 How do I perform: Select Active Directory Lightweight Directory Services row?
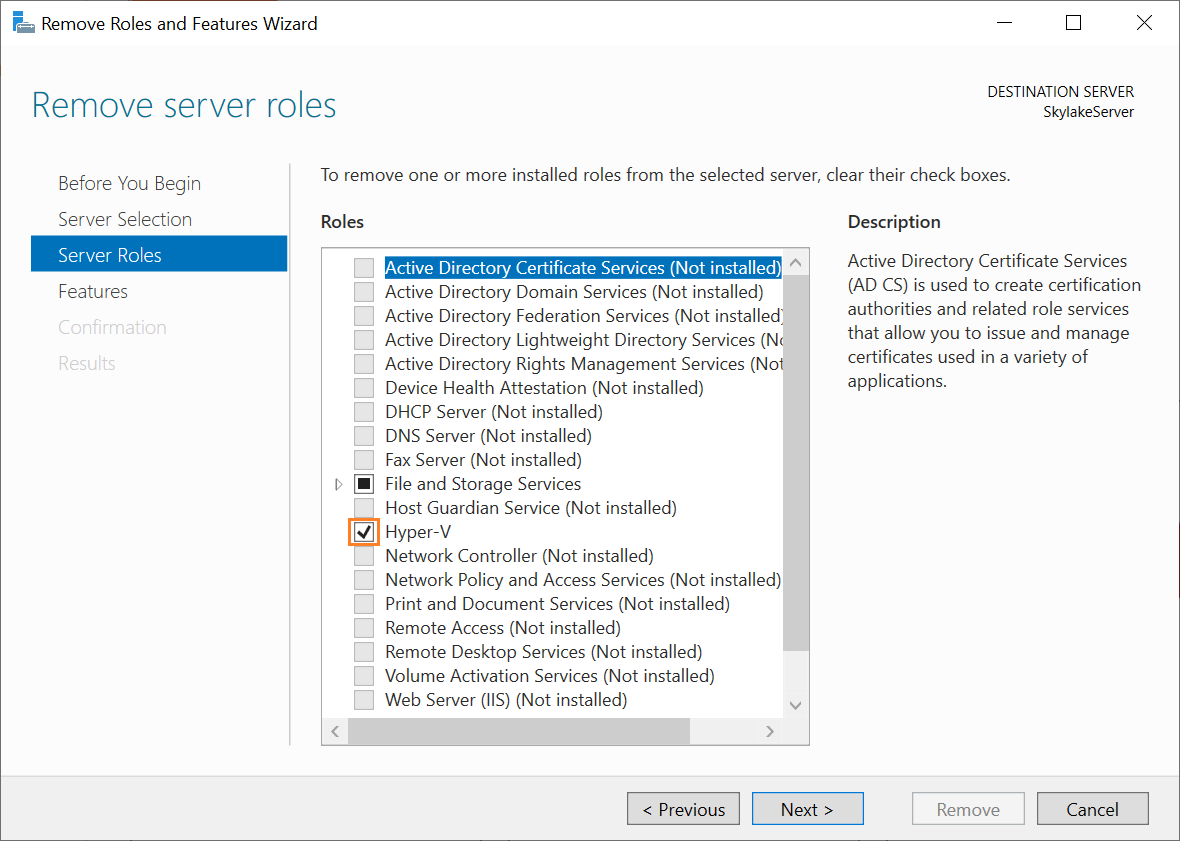pyautogui.click(x=584, y=340)
